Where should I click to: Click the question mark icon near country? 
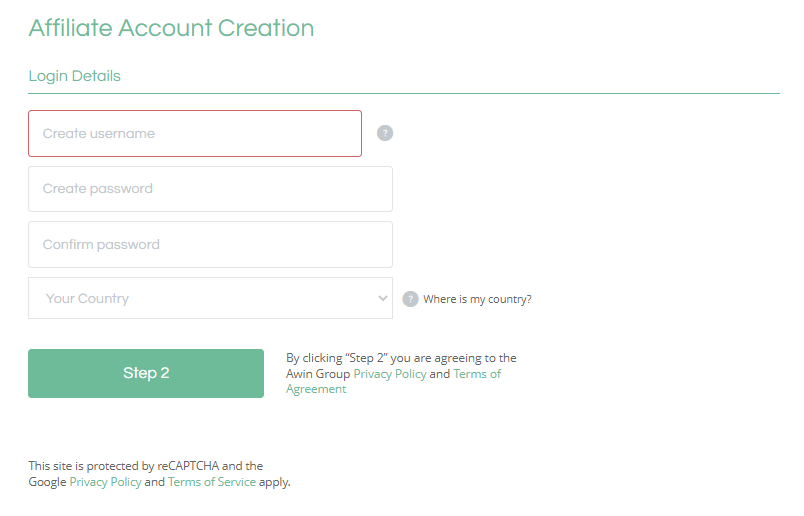[x=410, y=299]
